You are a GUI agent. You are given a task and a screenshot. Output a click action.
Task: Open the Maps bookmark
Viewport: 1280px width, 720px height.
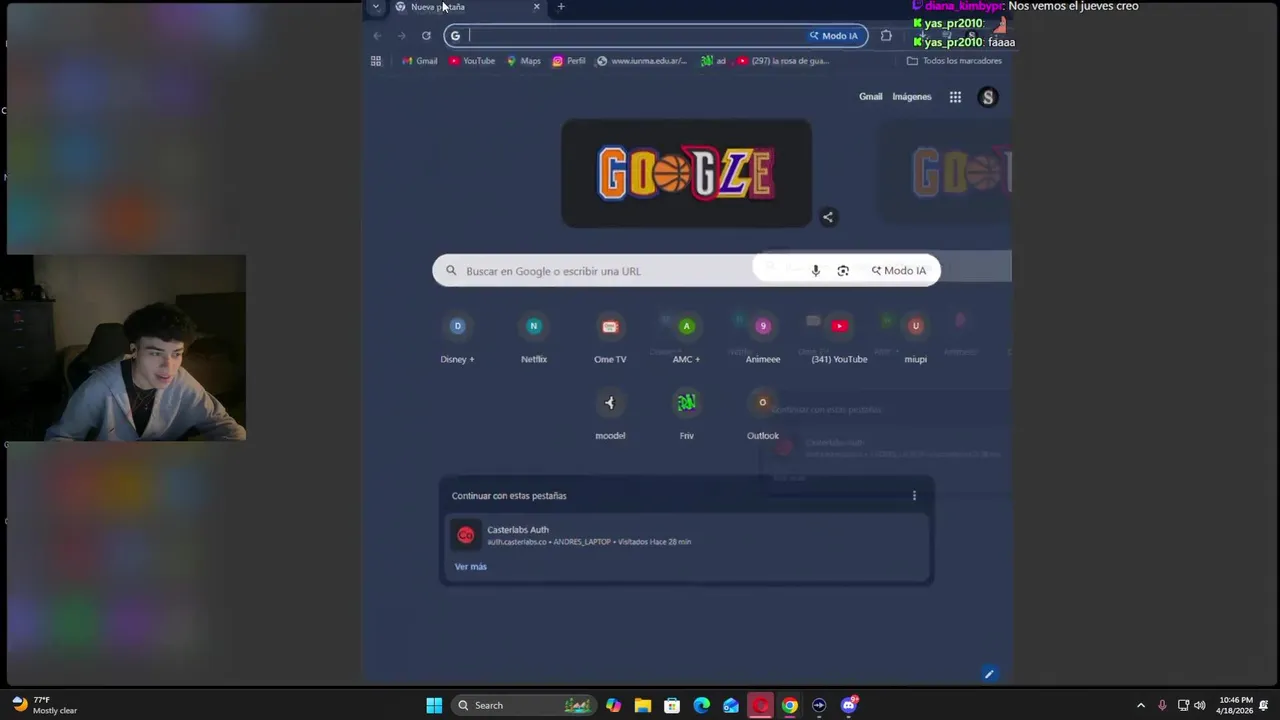pos(524,61)
